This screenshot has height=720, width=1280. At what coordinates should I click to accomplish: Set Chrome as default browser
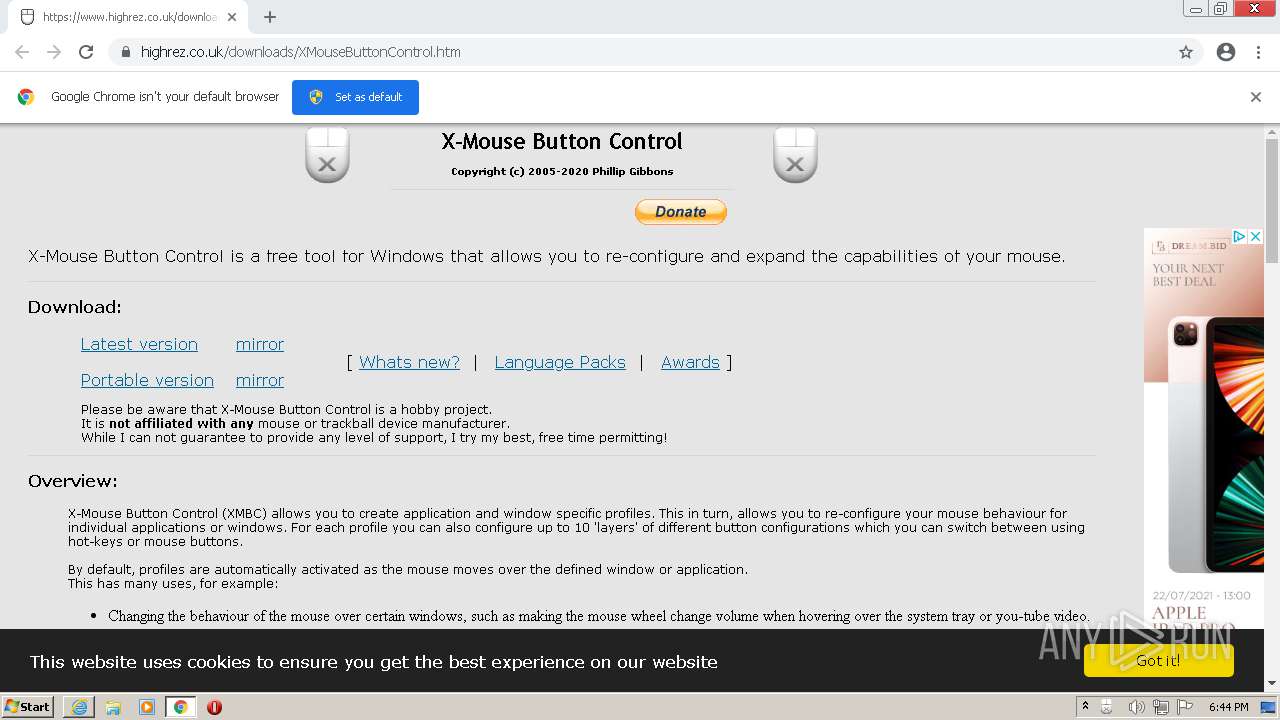(355, 97)
